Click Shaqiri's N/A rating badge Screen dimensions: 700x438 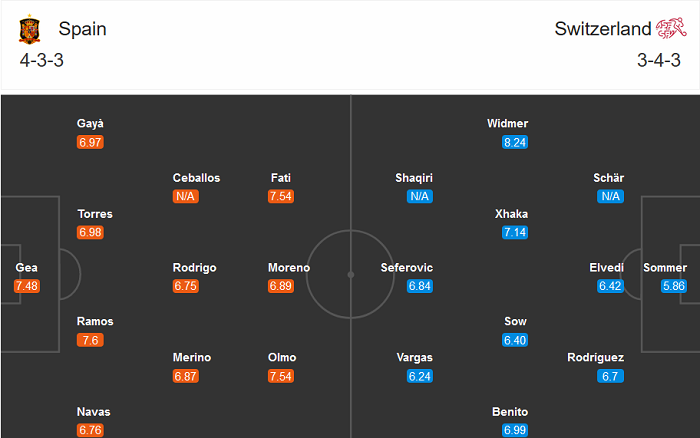(419, 196)
